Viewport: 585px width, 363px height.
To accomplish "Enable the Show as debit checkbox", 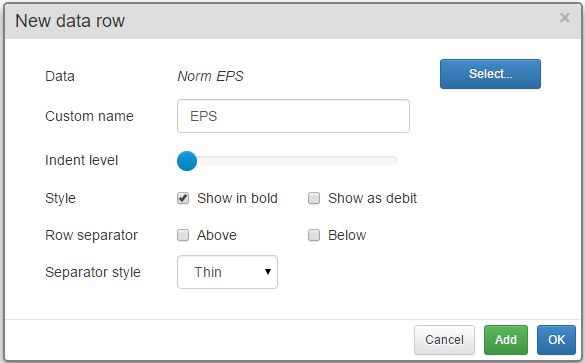I will [x=314, y=198].
